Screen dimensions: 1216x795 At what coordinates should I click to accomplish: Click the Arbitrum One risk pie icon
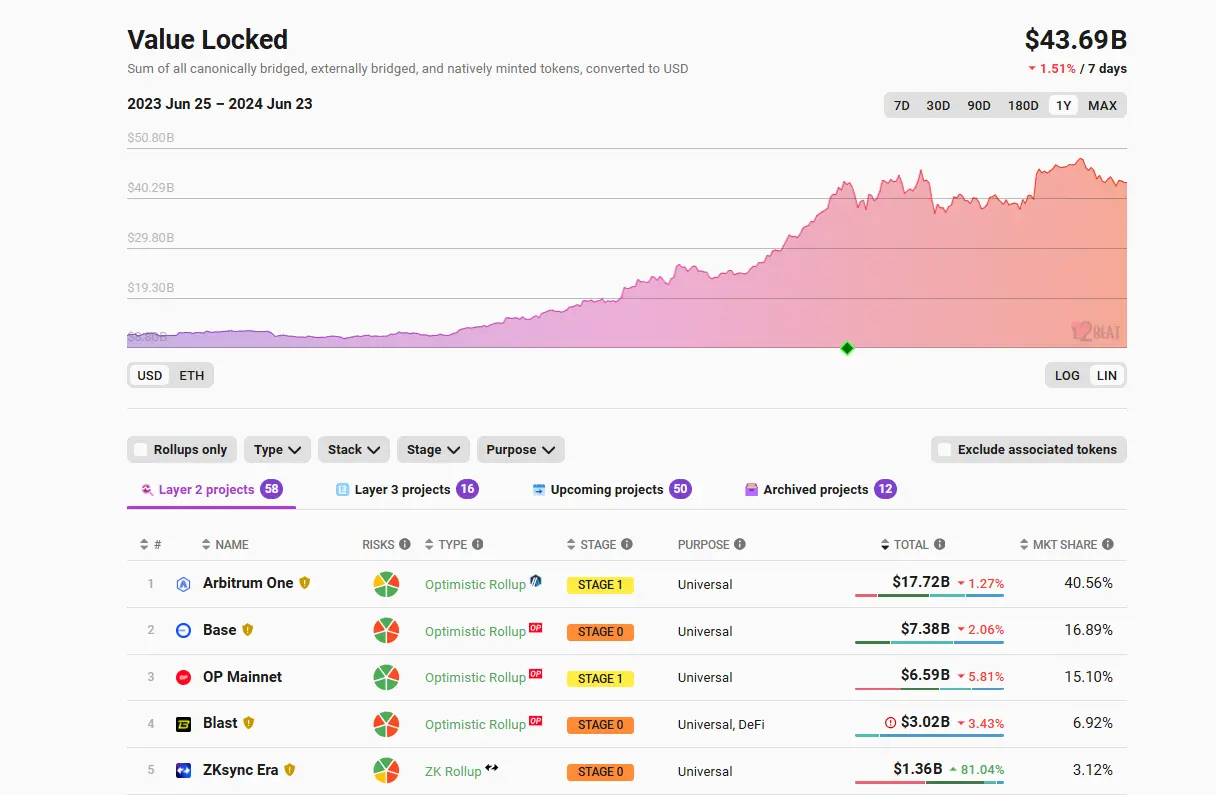(386, 584)
